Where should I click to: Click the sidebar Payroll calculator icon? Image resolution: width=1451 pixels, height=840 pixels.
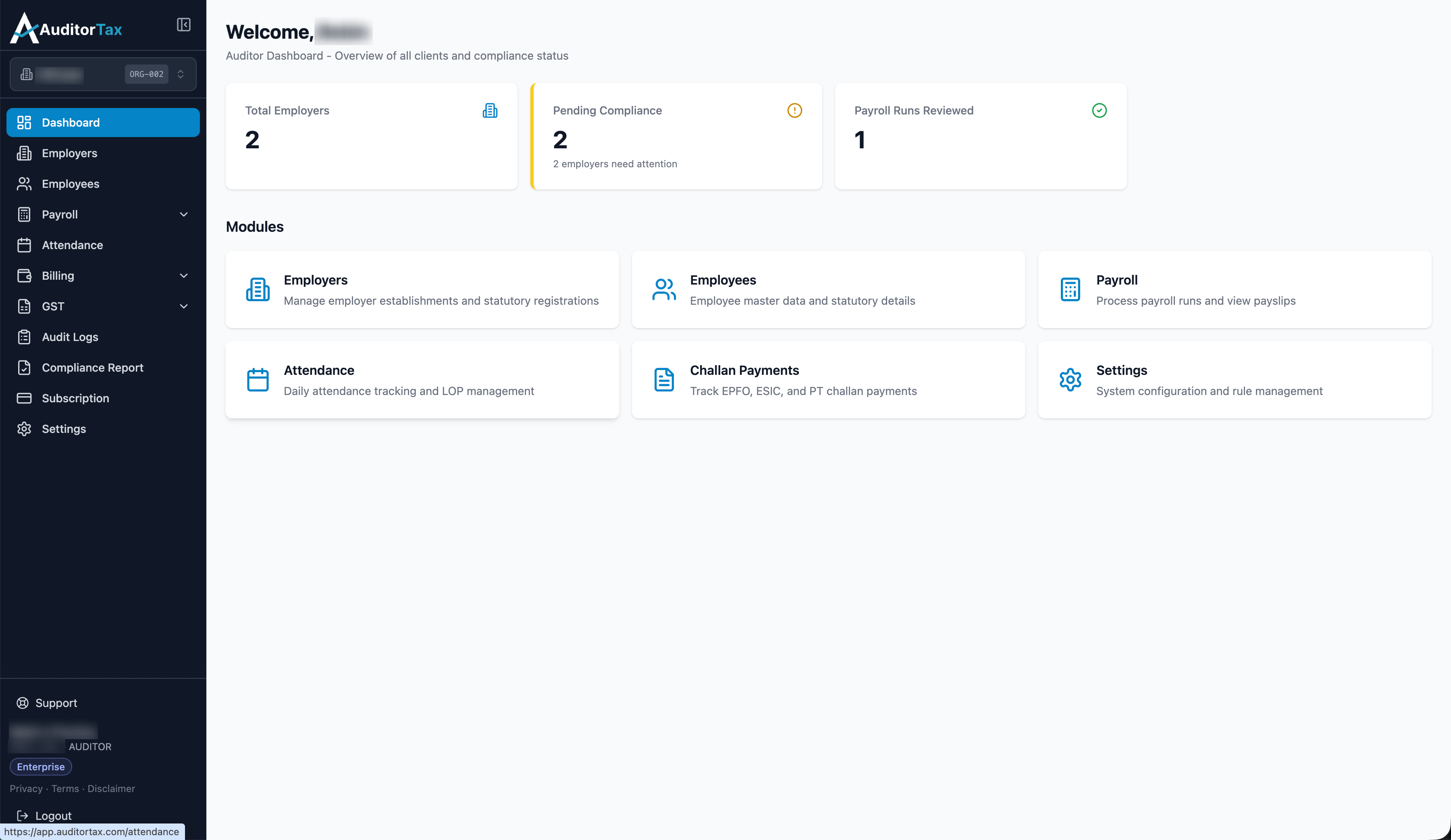pyautogui.click(x=24, y=214)
